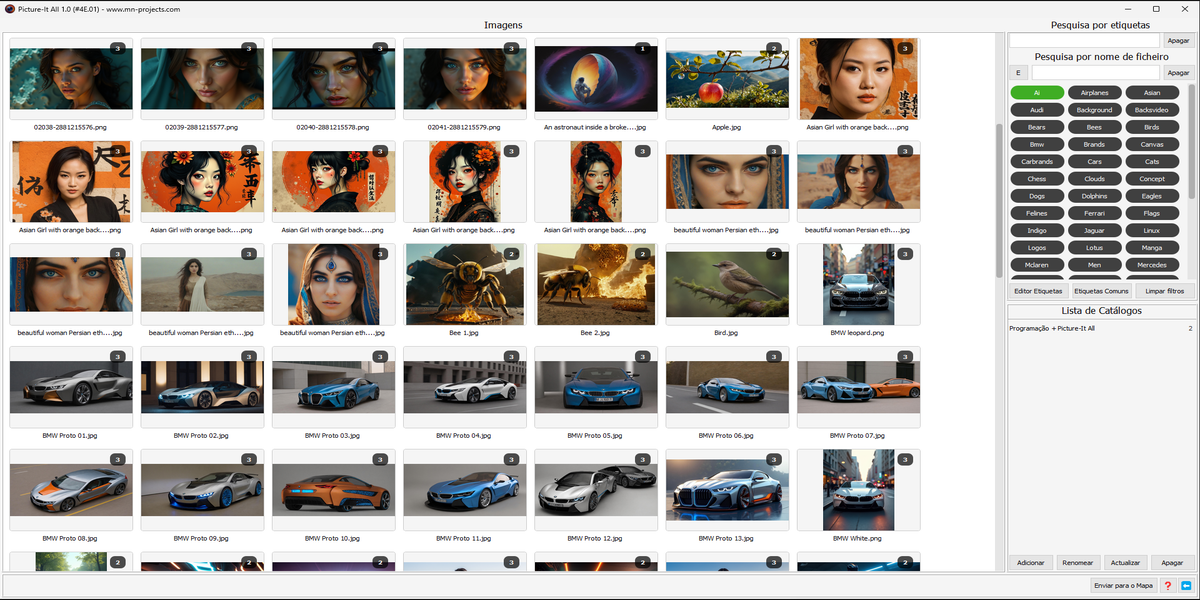Choose the Ferrari tag
This screenshot has width=1200, height=600.
(1095, 213)
